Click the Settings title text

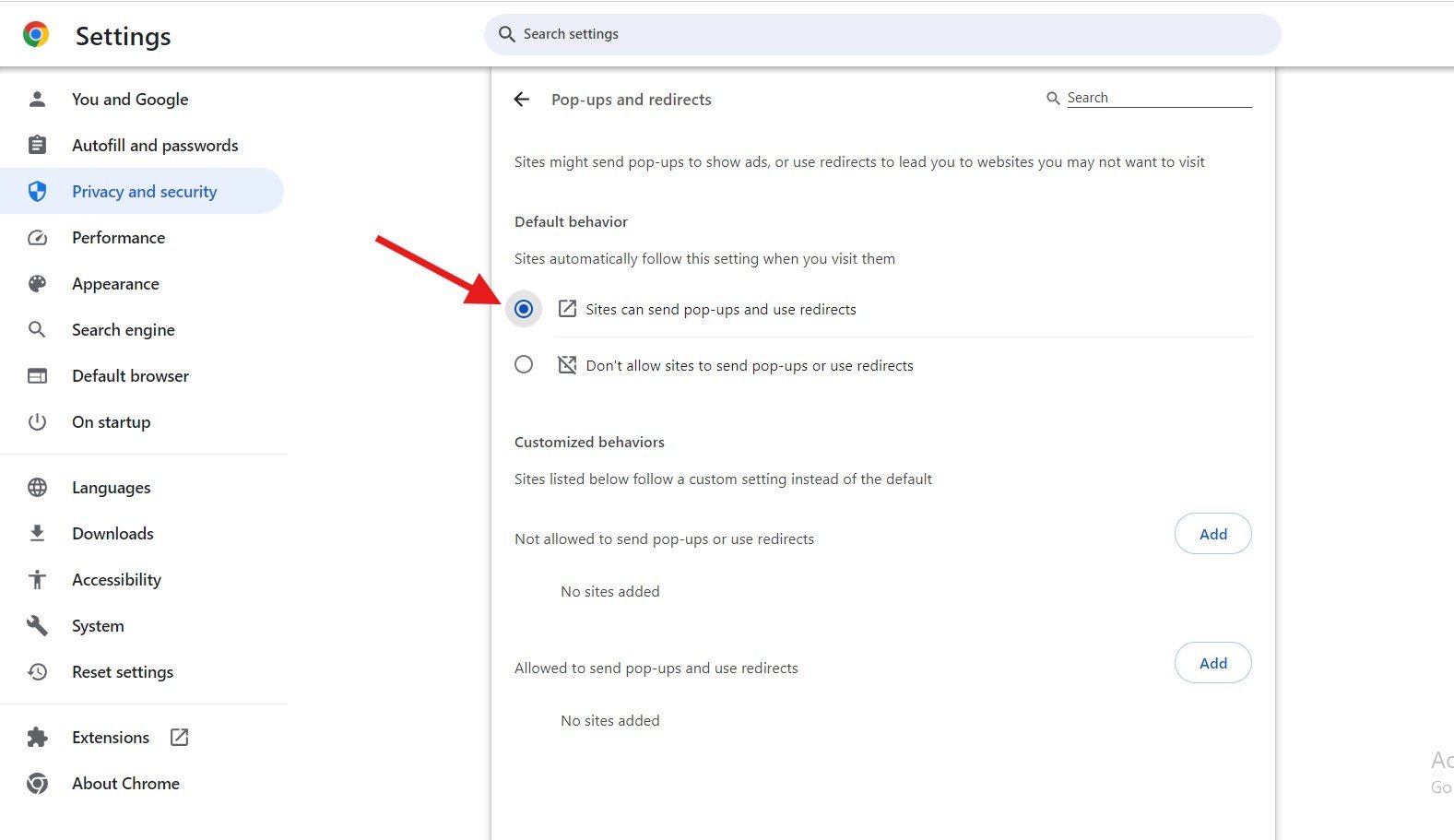pyautogui.click(x=124, y=36)
